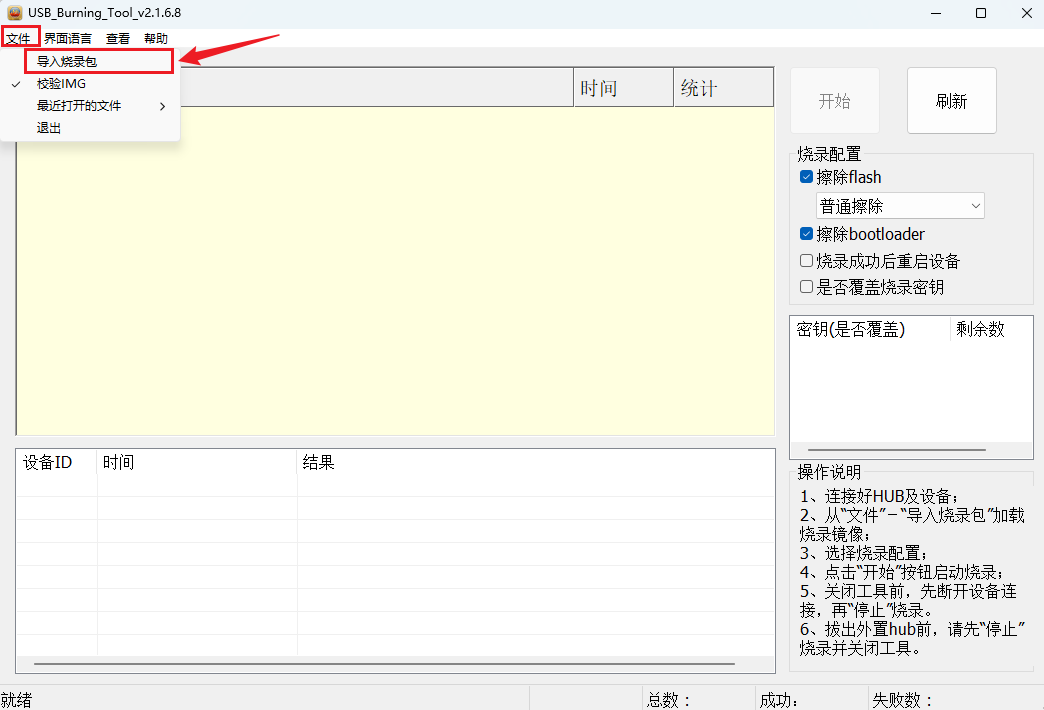Viewport: 1044px width, 710px height.
Task: Disable the 擦除bootloader checkbox
Action: (x=806, y=234)
